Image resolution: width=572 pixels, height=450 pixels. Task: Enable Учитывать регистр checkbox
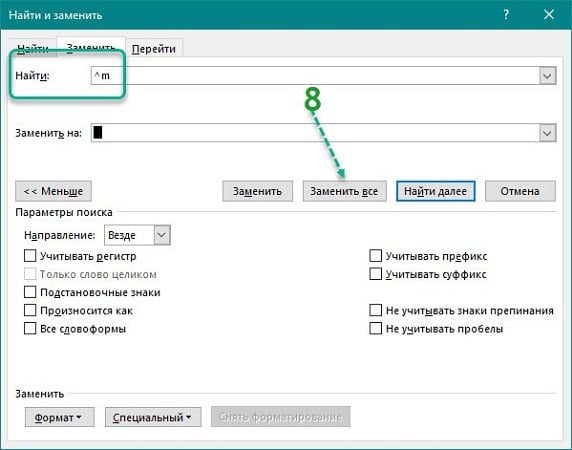click(30, 256)
